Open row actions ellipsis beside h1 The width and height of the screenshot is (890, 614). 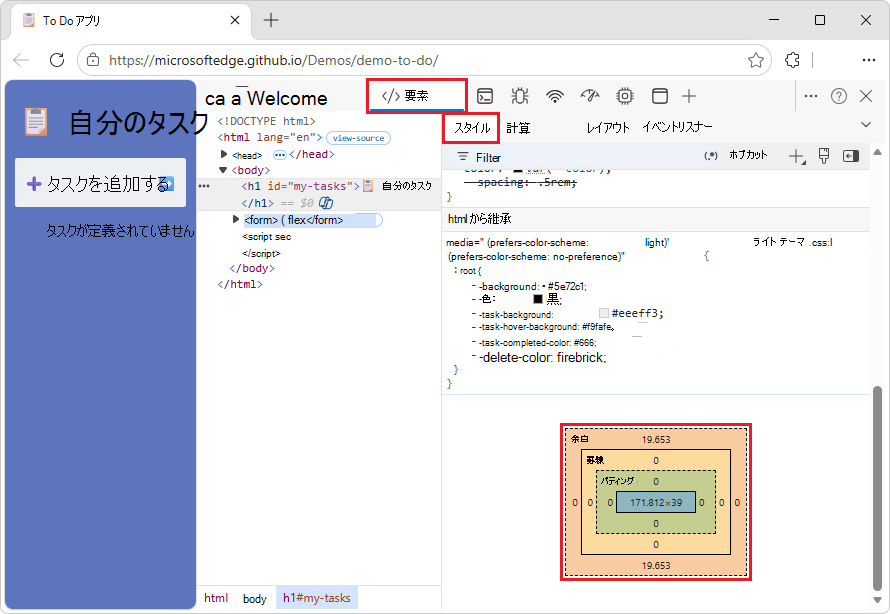tap(204, 186)
